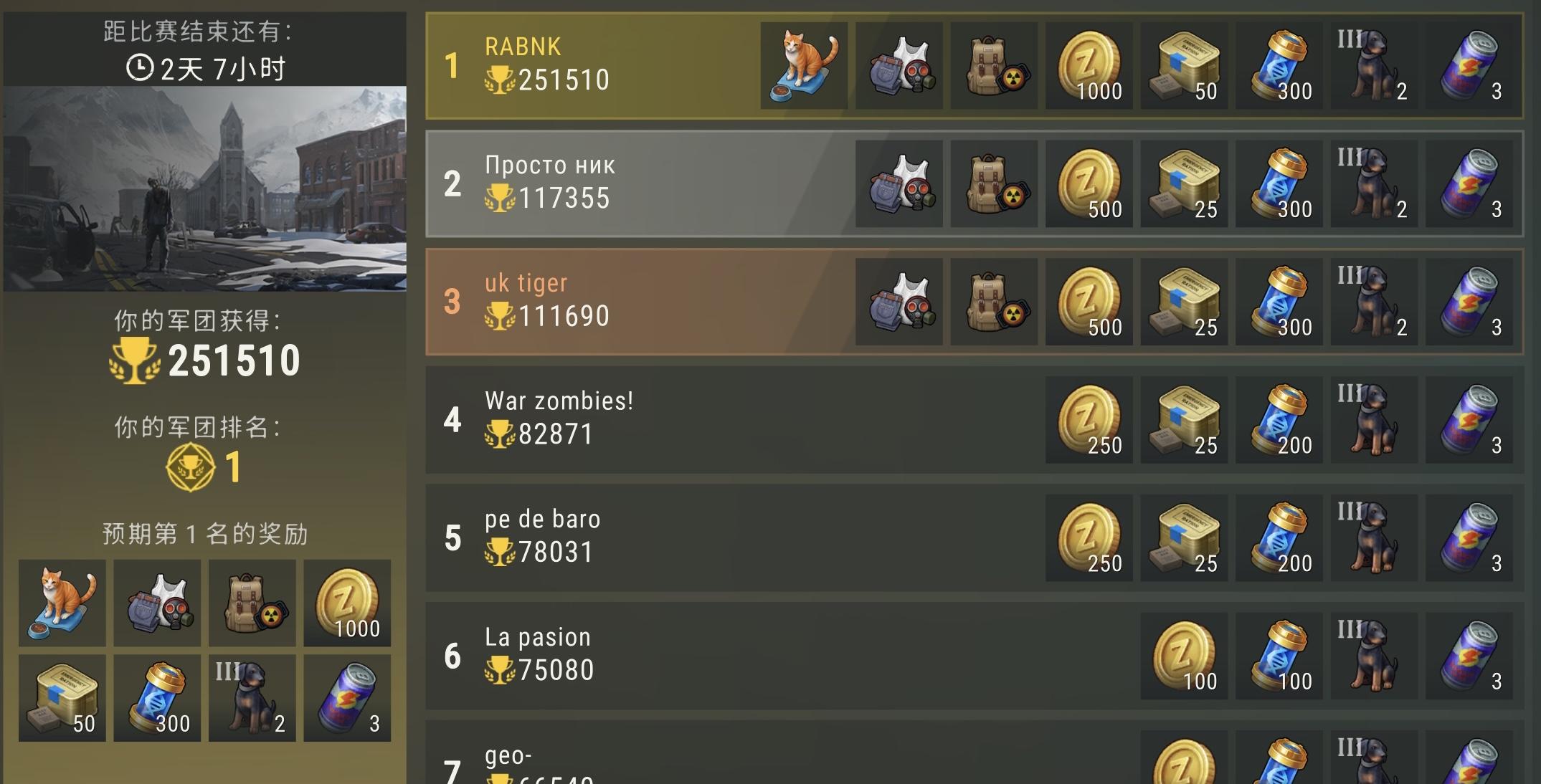Screen dimensions: 1541x784
Task: Open the ration box 50 in expected rewards panel
Action: [62, 697]
